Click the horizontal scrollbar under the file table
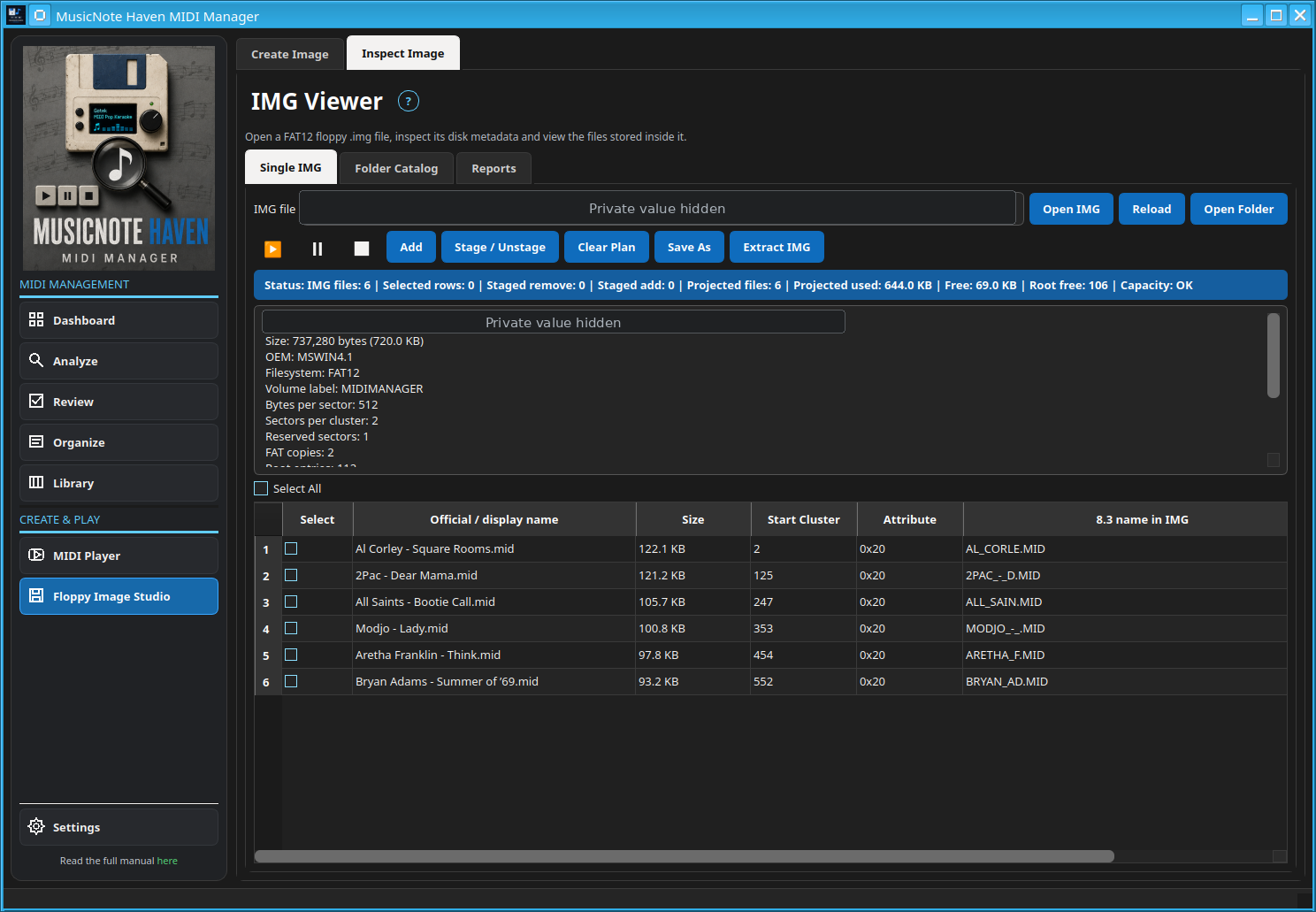 coord(684,856)
